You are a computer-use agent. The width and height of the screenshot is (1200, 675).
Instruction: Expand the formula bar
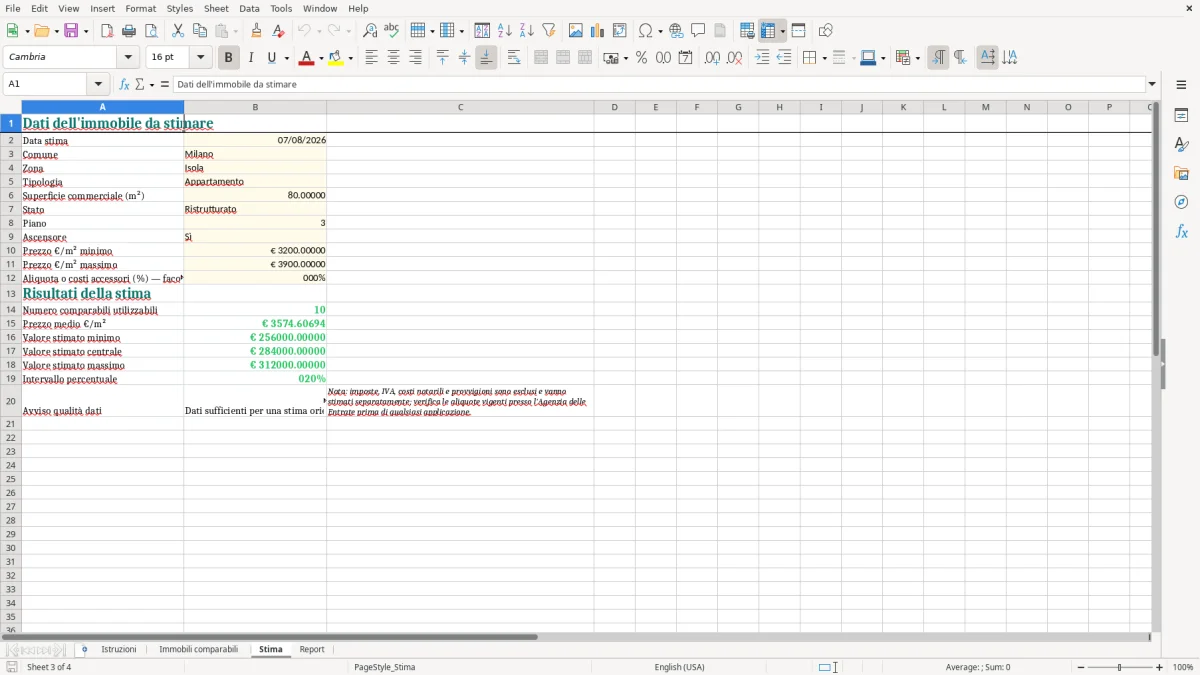pyautogui.click(x=1152, y=84)
